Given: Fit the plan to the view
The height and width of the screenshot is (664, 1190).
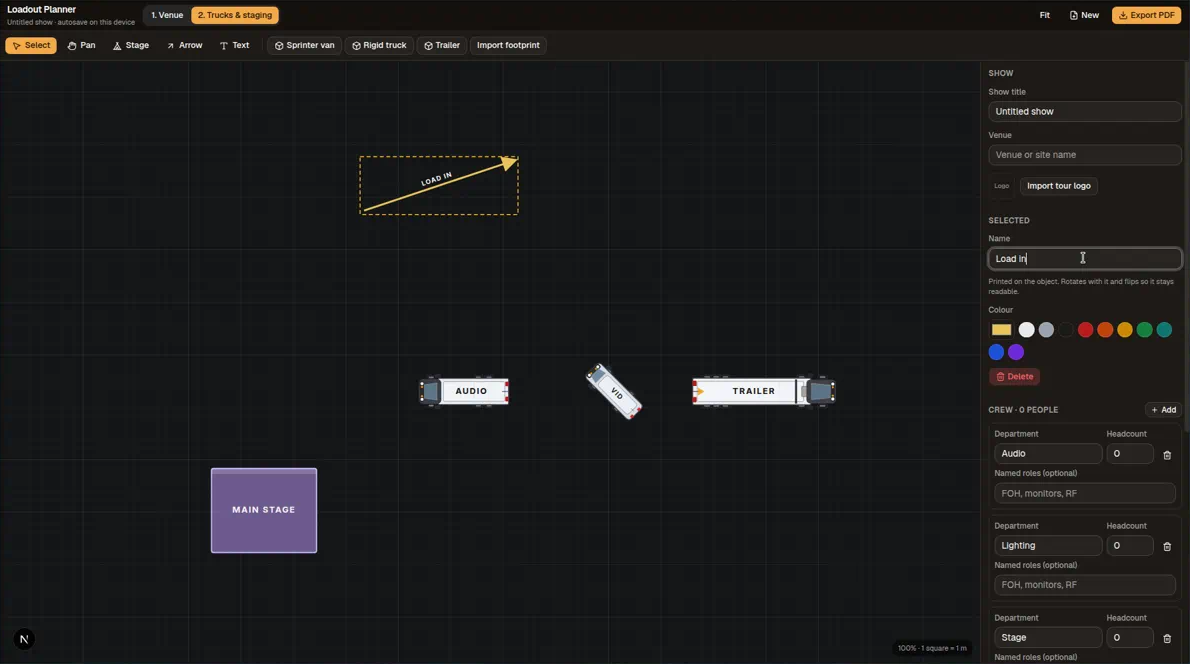Looking at the screenshot, I should pyautogui.click(x=1044, y=15).
